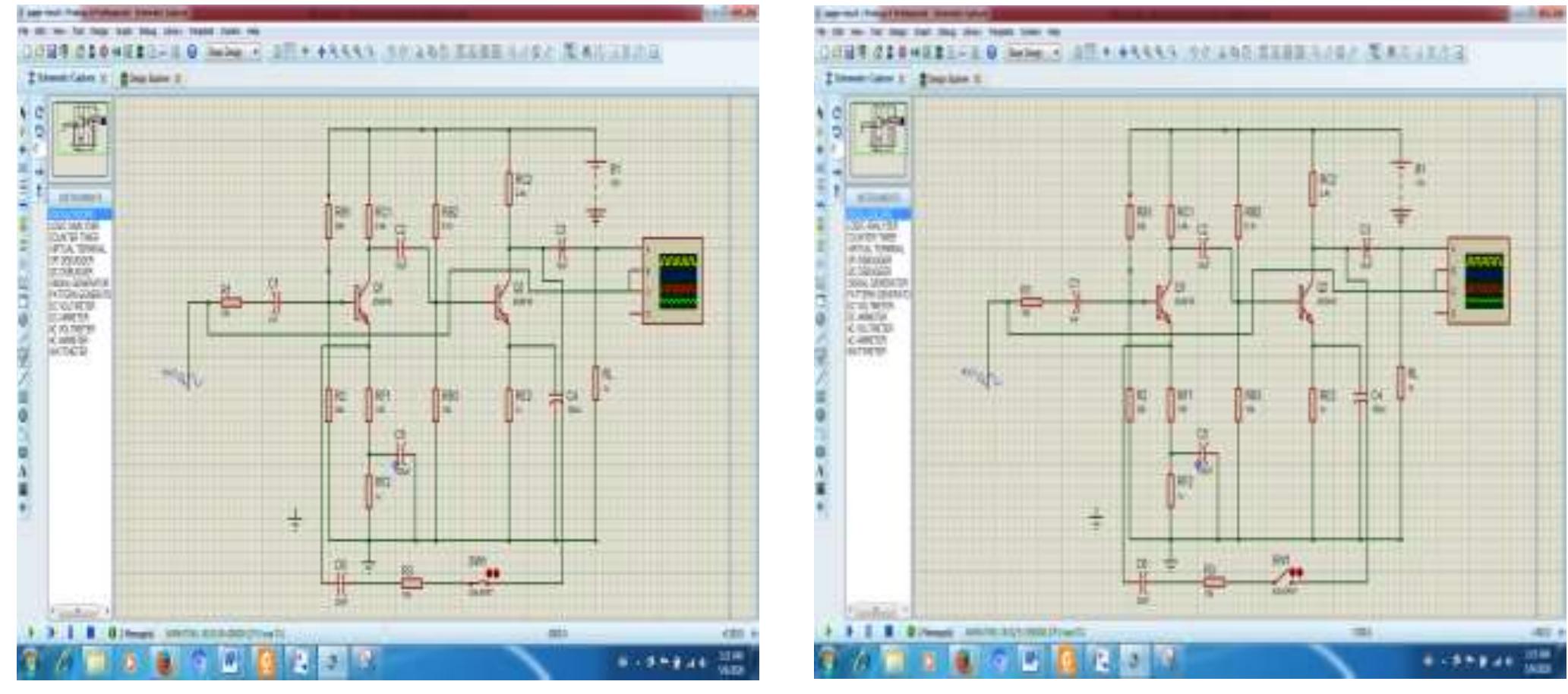Click instruments list horizontal scrollbar, left window

(80, 610)
